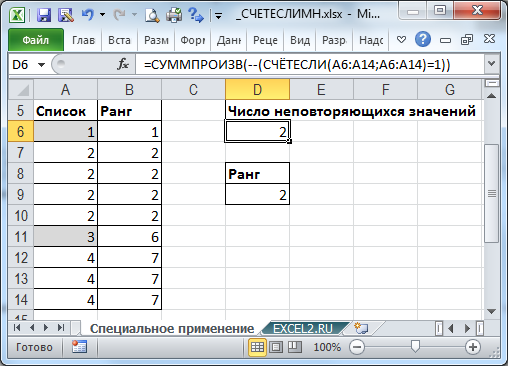
Task: Click the help-arrow icon in quick access toolbar
Action: (196, 15)
